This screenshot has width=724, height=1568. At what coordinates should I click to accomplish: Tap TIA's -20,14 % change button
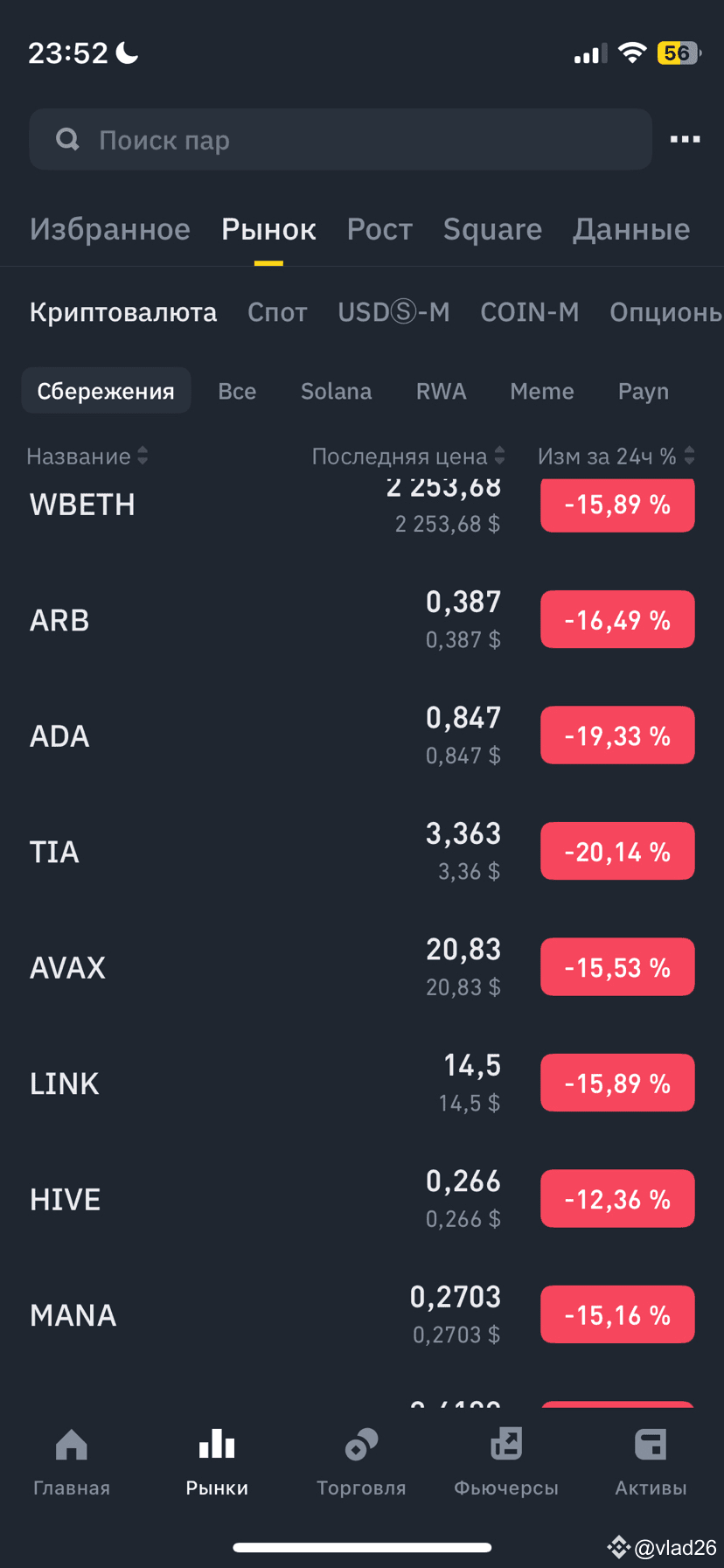[617, 852]
